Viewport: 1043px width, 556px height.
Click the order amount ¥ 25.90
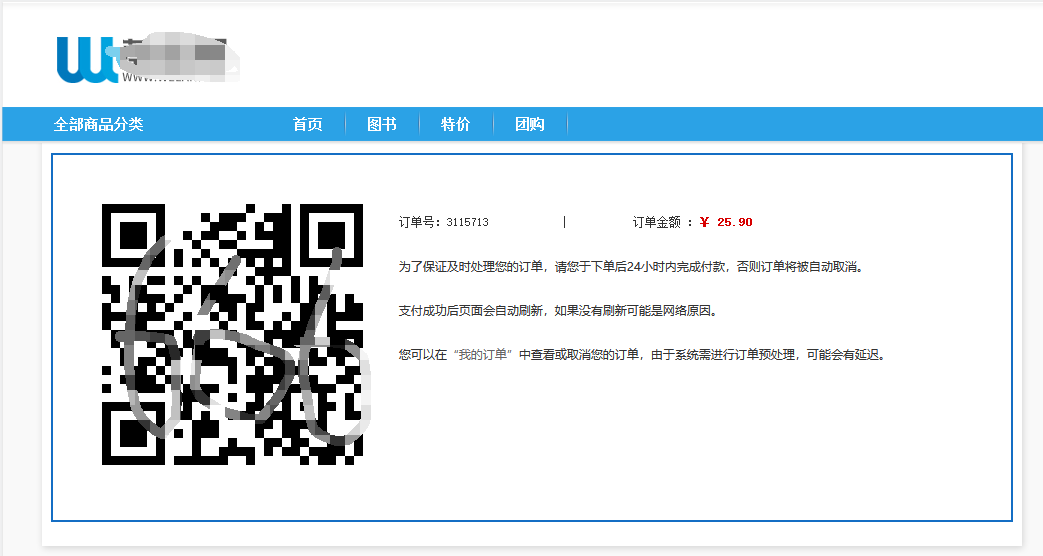726,222
